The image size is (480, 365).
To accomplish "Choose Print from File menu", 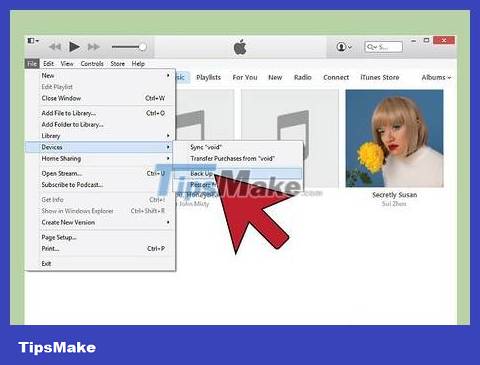I will tap(100, 249).
